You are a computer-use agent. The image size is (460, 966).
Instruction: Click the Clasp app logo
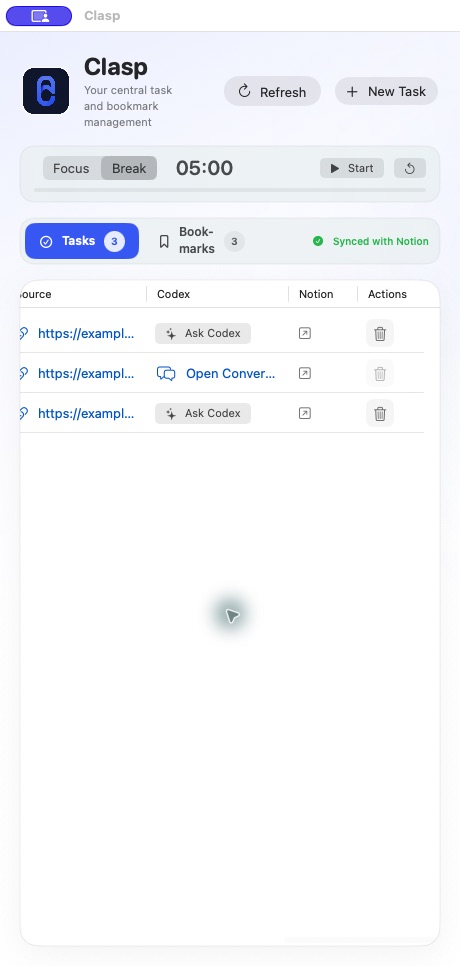click(46, 91)
